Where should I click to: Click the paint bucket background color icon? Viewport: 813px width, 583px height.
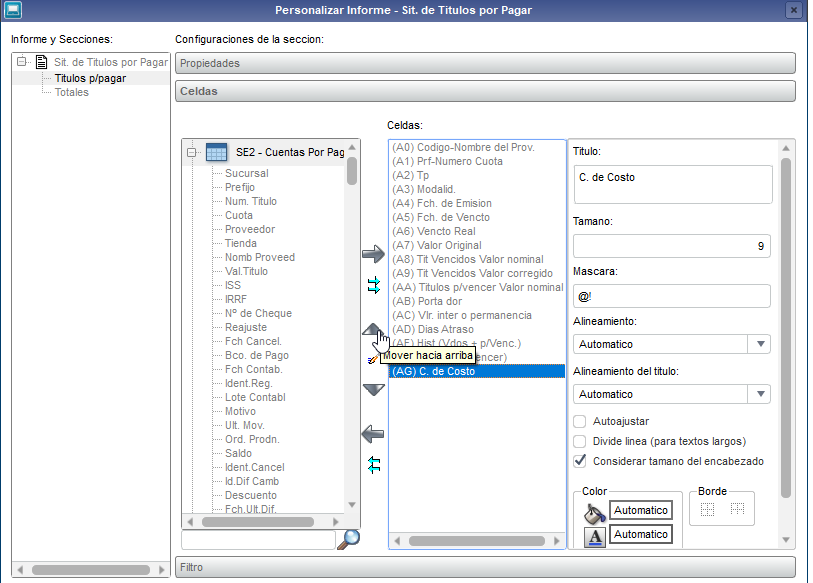click(x=595, y=513)
